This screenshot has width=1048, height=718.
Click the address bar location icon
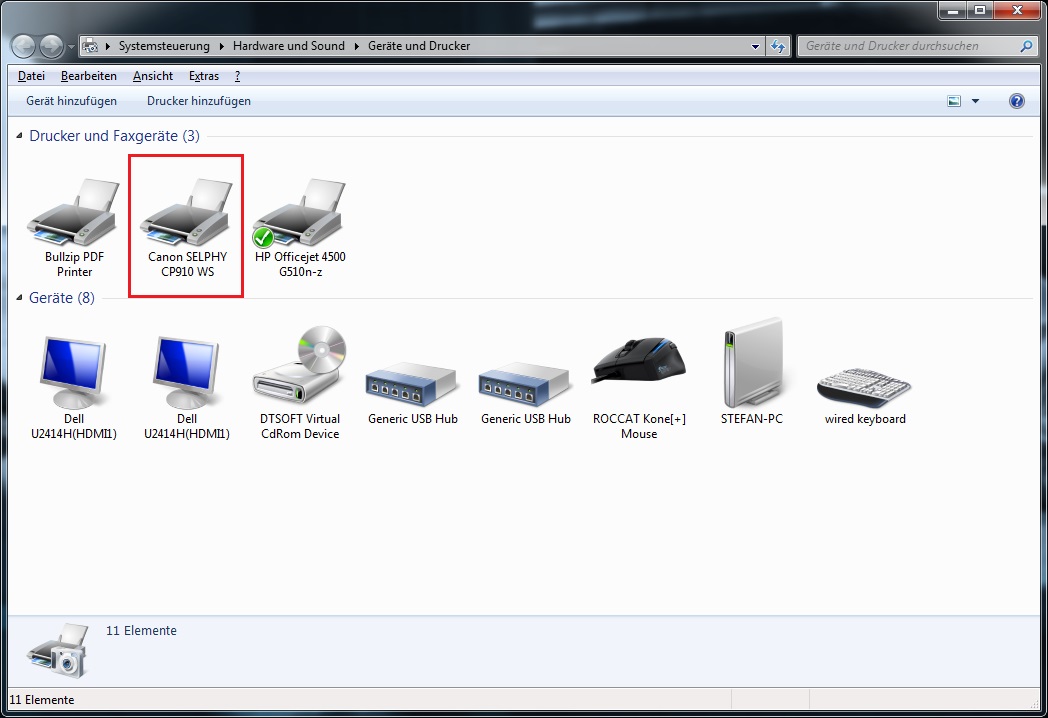(x=90, y=46)
